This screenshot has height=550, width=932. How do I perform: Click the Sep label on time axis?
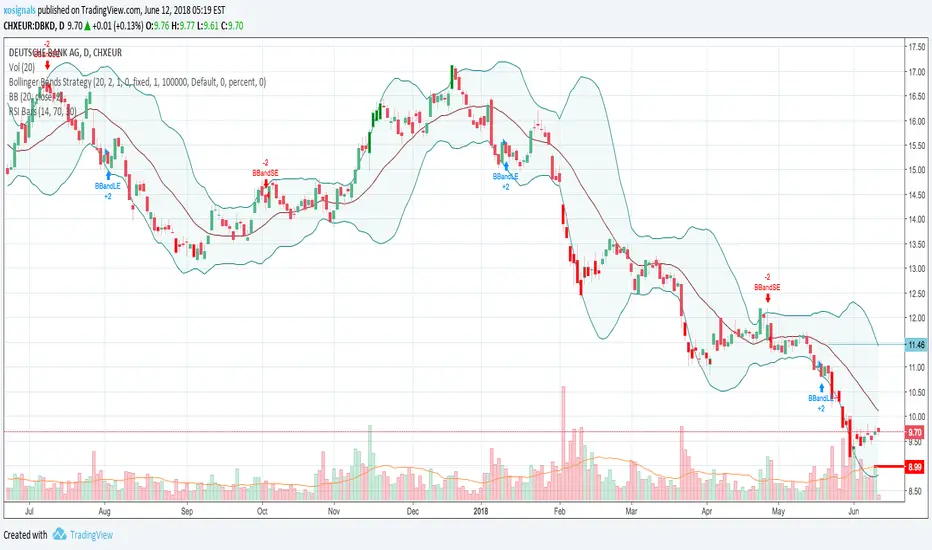[x=187, y=511]
